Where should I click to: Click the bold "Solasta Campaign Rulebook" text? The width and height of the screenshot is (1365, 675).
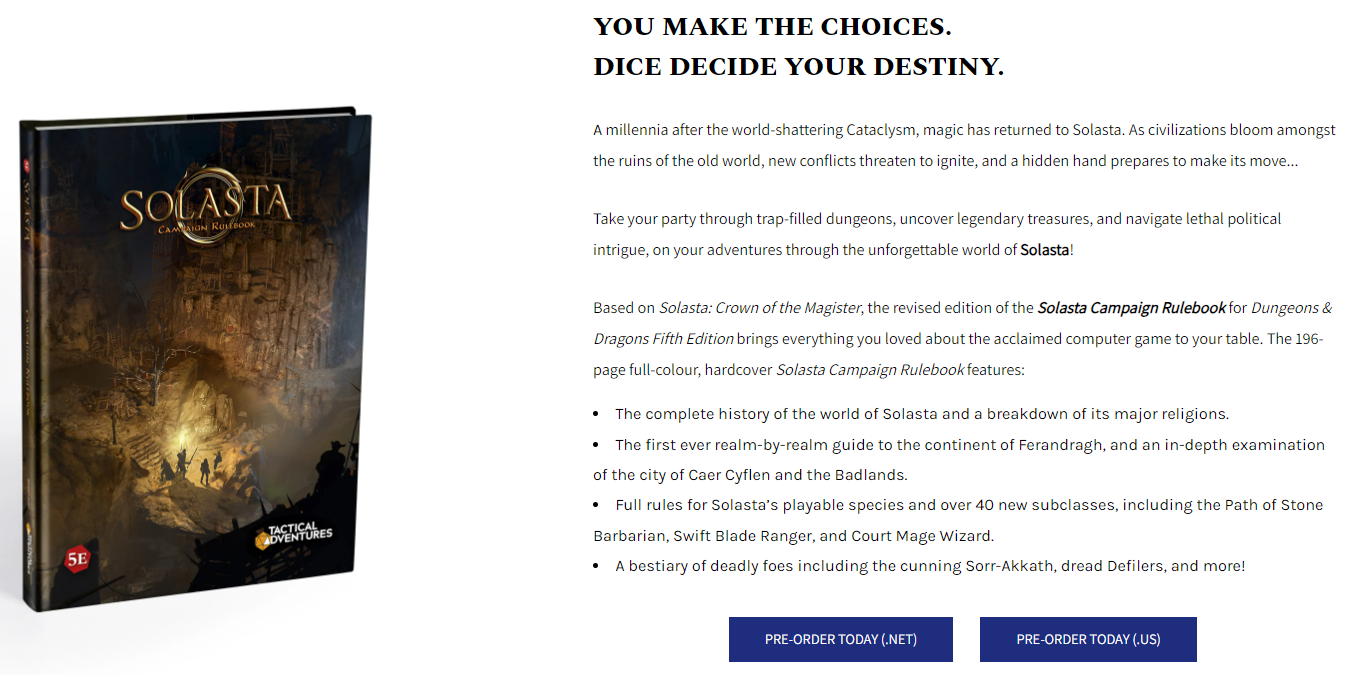pyautogui.click(x=1131, y=308)
